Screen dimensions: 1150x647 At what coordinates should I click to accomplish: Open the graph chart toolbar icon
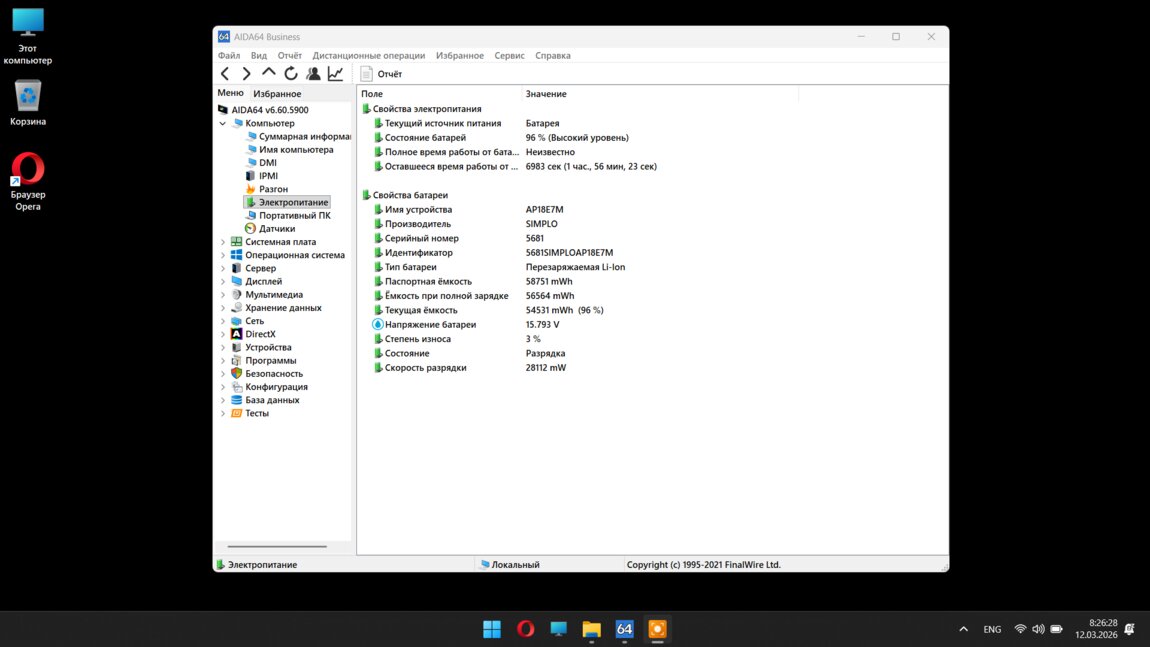click(x=335, y=74)
